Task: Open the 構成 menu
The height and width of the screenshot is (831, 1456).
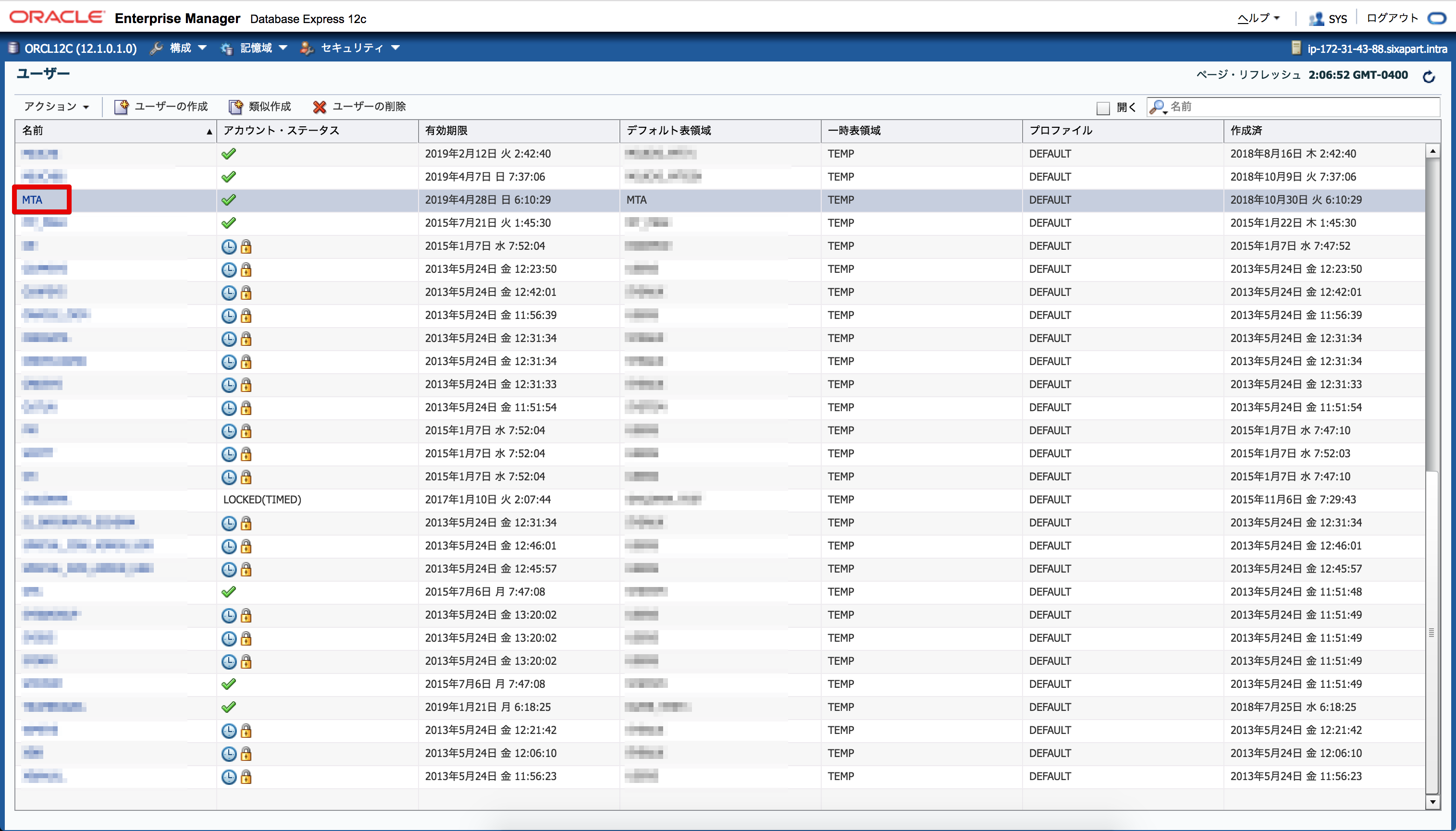Action: tap(179, 48)
